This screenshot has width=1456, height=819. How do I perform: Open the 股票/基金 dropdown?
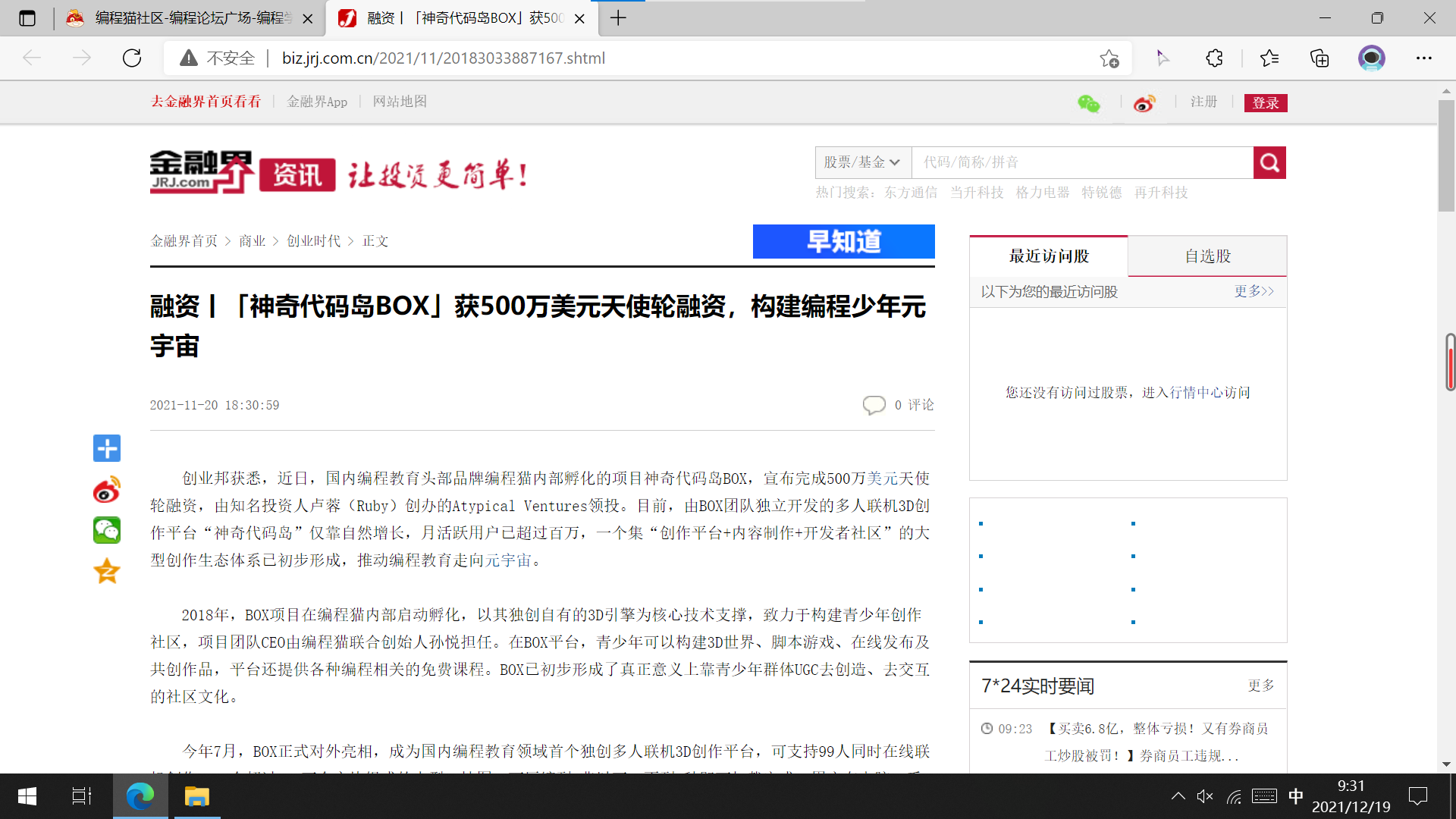(x=863, y=162)
